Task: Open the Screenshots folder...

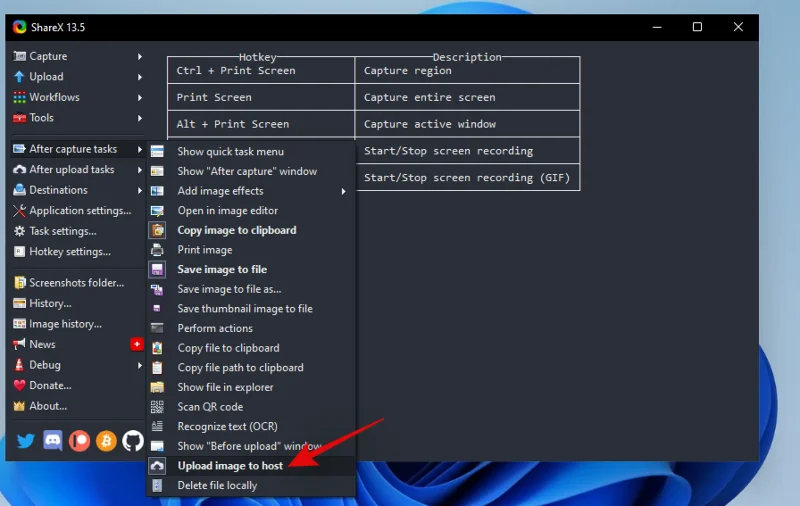Action: coord(78,283)
